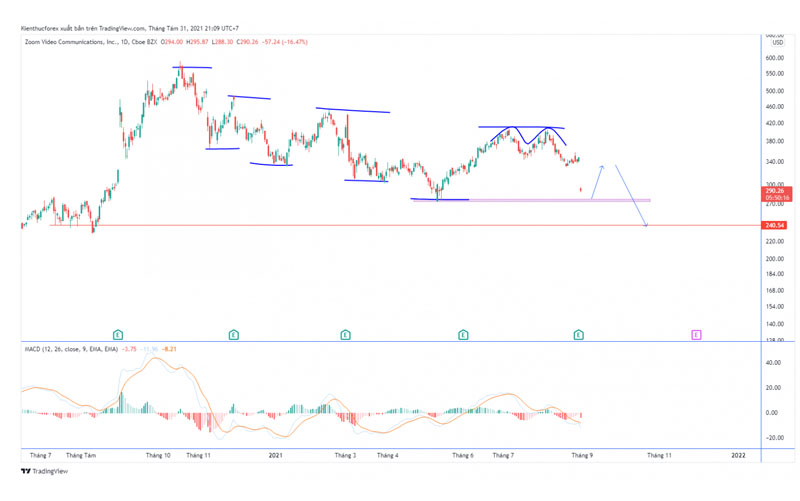Click the purple upcoming earnings E marker
Screen dimensions: 800x501
click(696, 335)
